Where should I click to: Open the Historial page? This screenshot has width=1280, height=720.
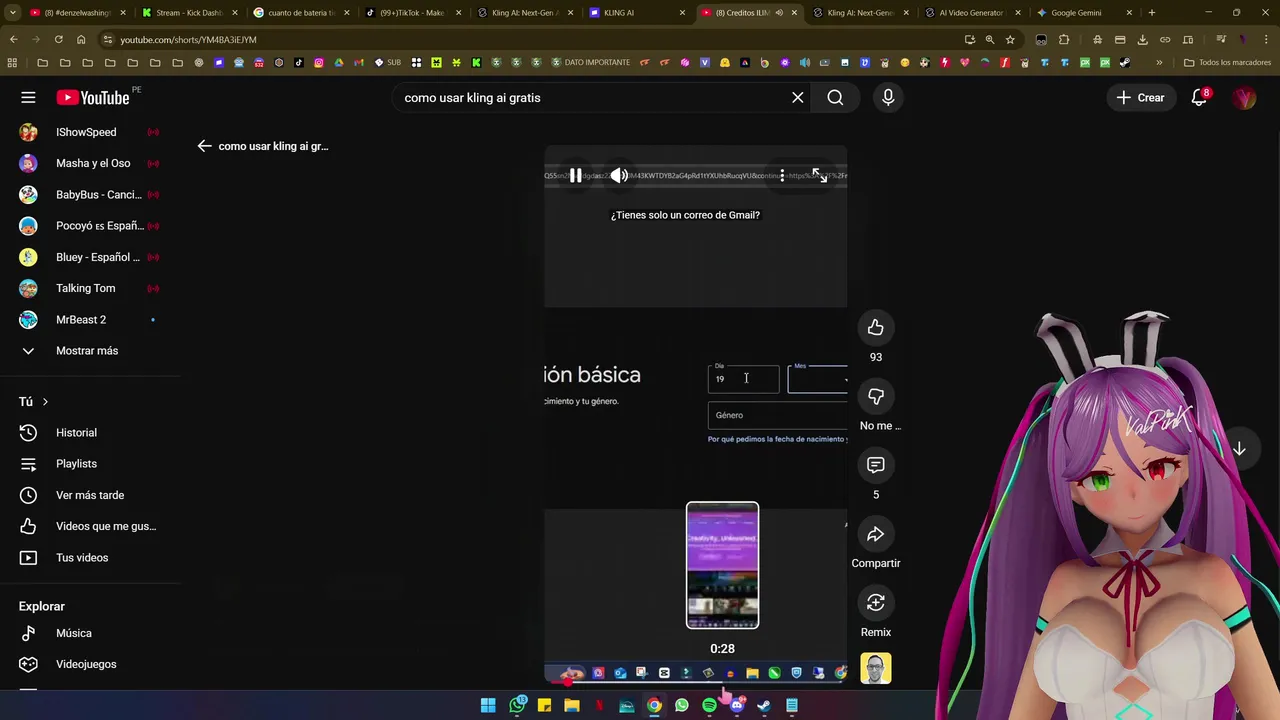pos(90,432)
